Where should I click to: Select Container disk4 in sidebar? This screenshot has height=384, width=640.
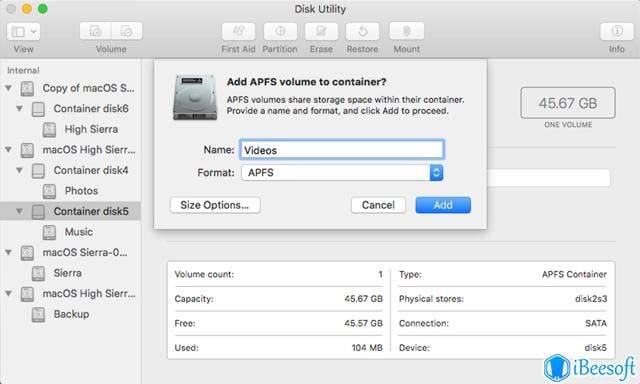91,170
